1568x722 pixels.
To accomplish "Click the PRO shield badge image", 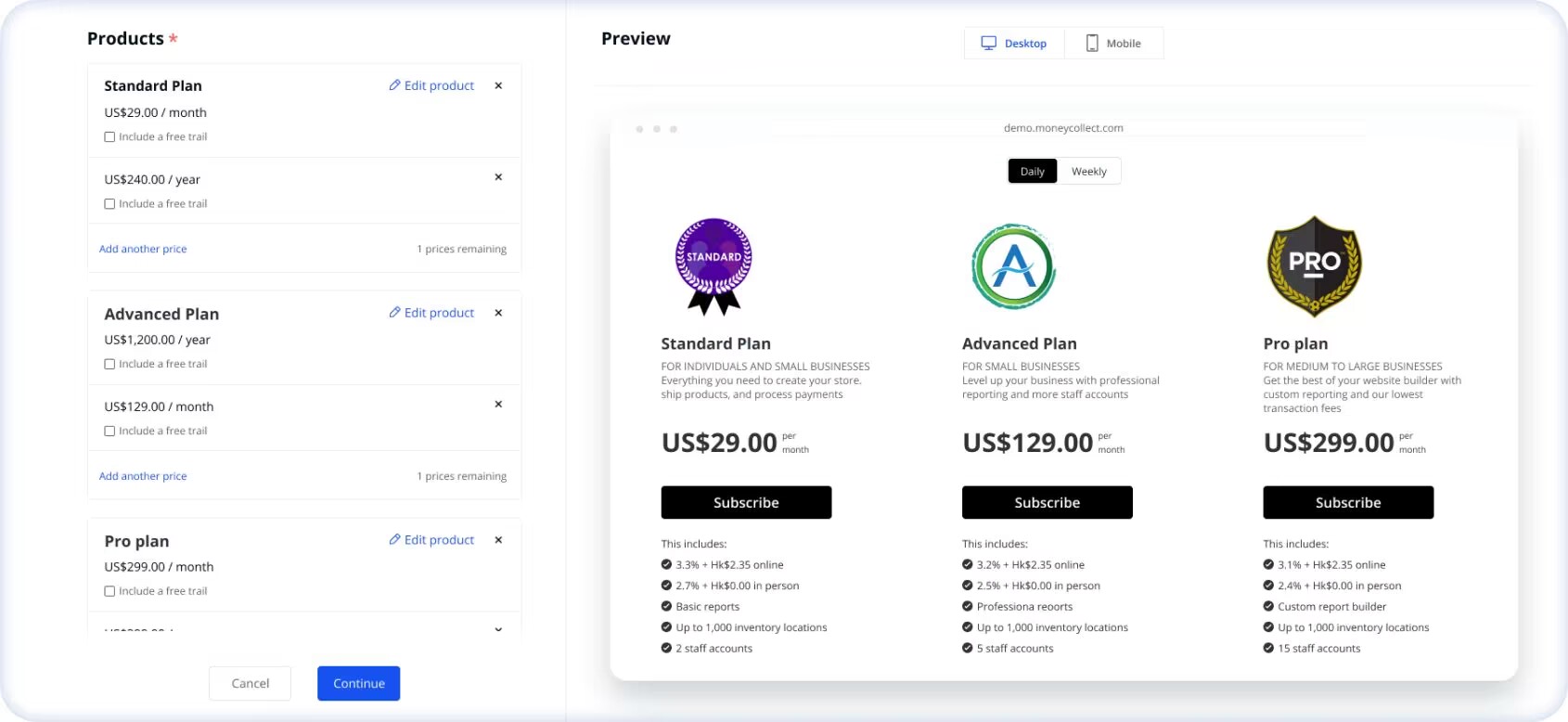I will coord(1314,266).
